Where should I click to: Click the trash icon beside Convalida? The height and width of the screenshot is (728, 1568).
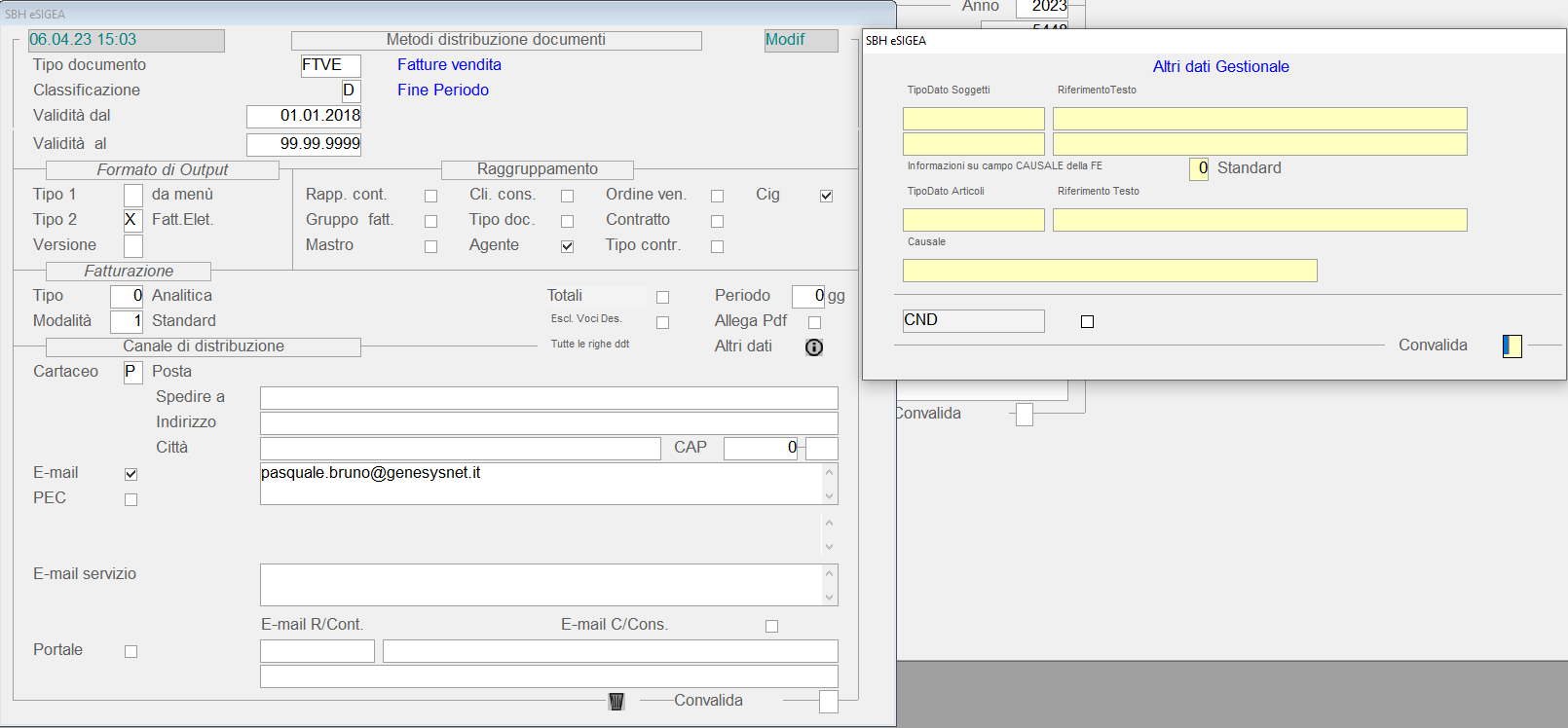tap(616, 701)
